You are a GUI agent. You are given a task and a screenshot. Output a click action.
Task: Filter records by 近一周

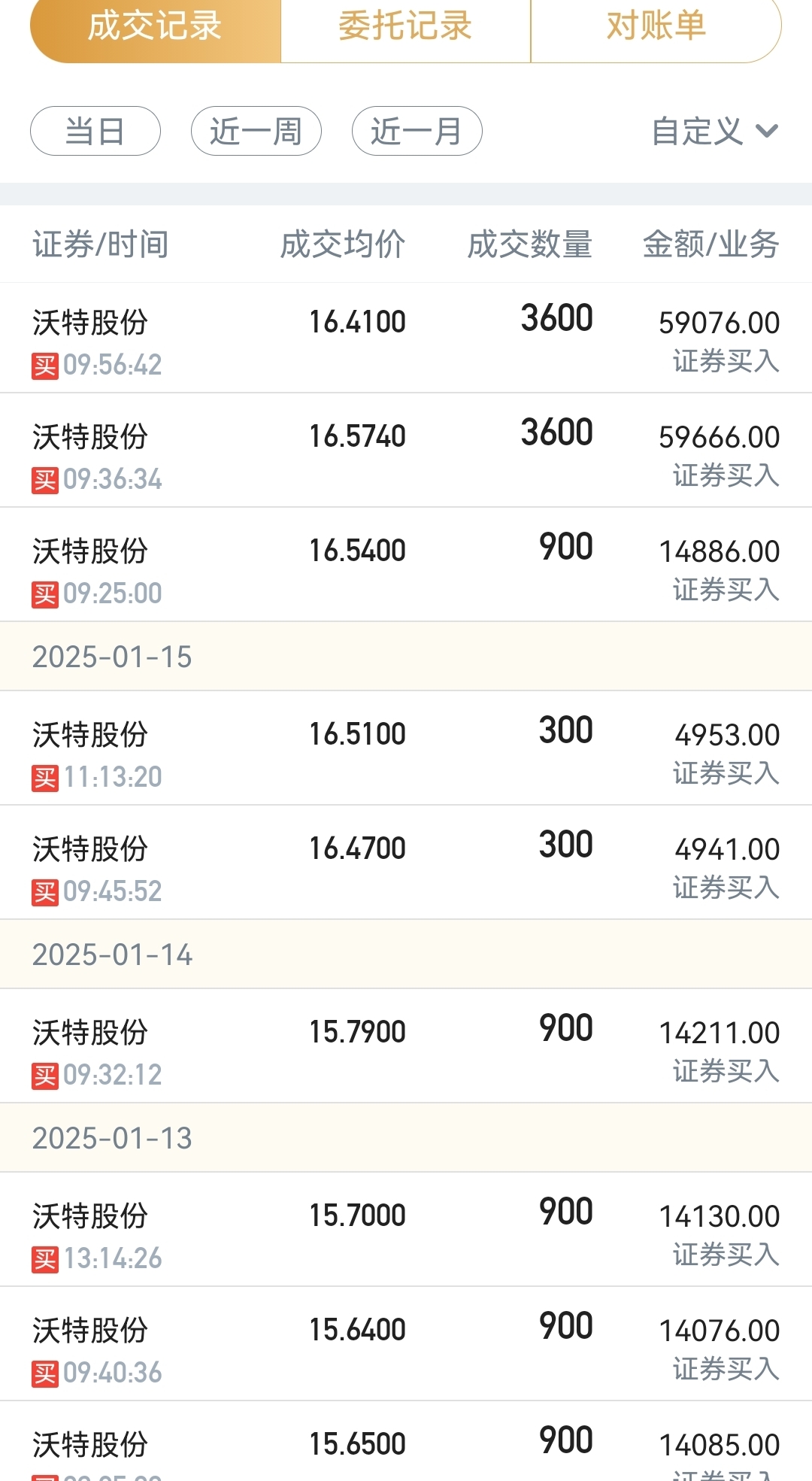pos(256,131)
